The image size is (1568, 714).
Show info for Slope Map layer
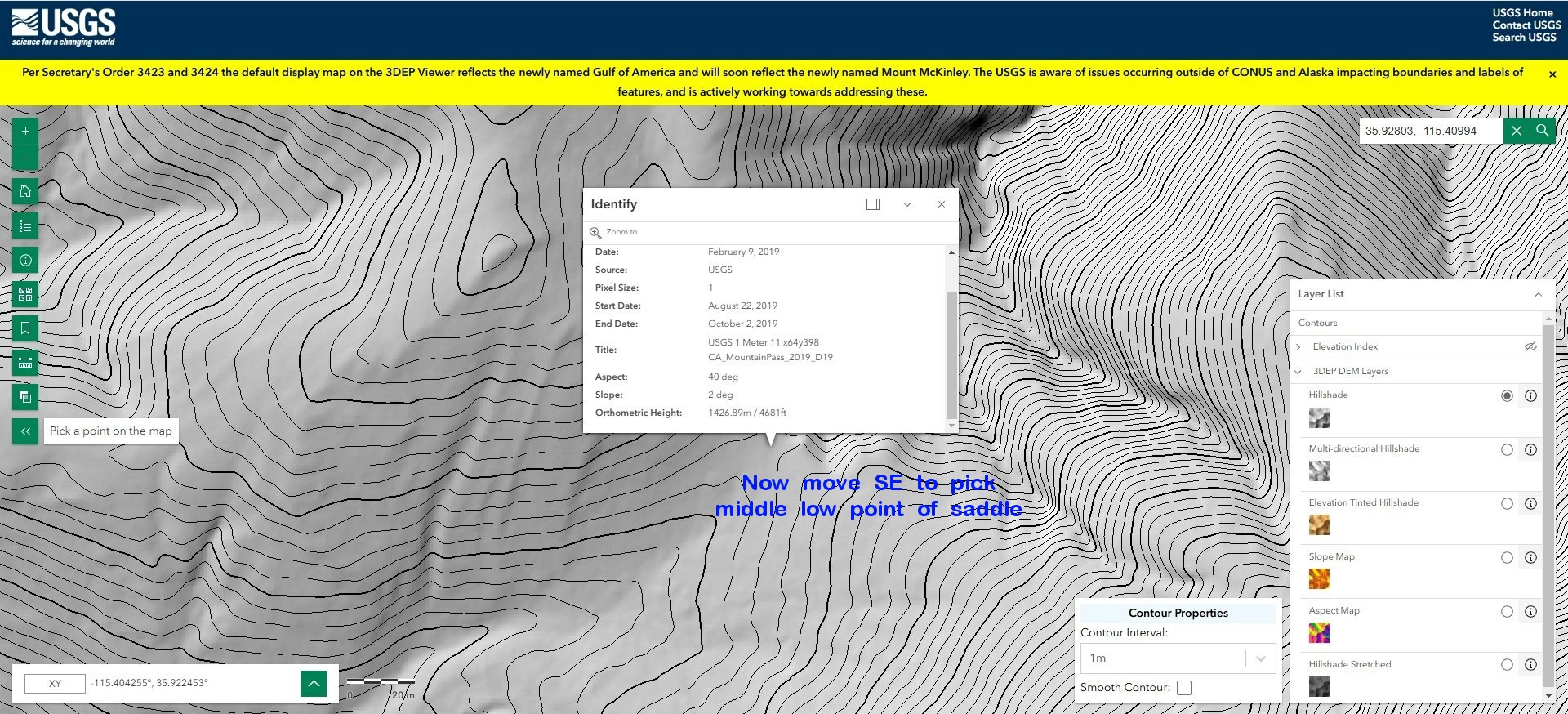pos(1531,558)
